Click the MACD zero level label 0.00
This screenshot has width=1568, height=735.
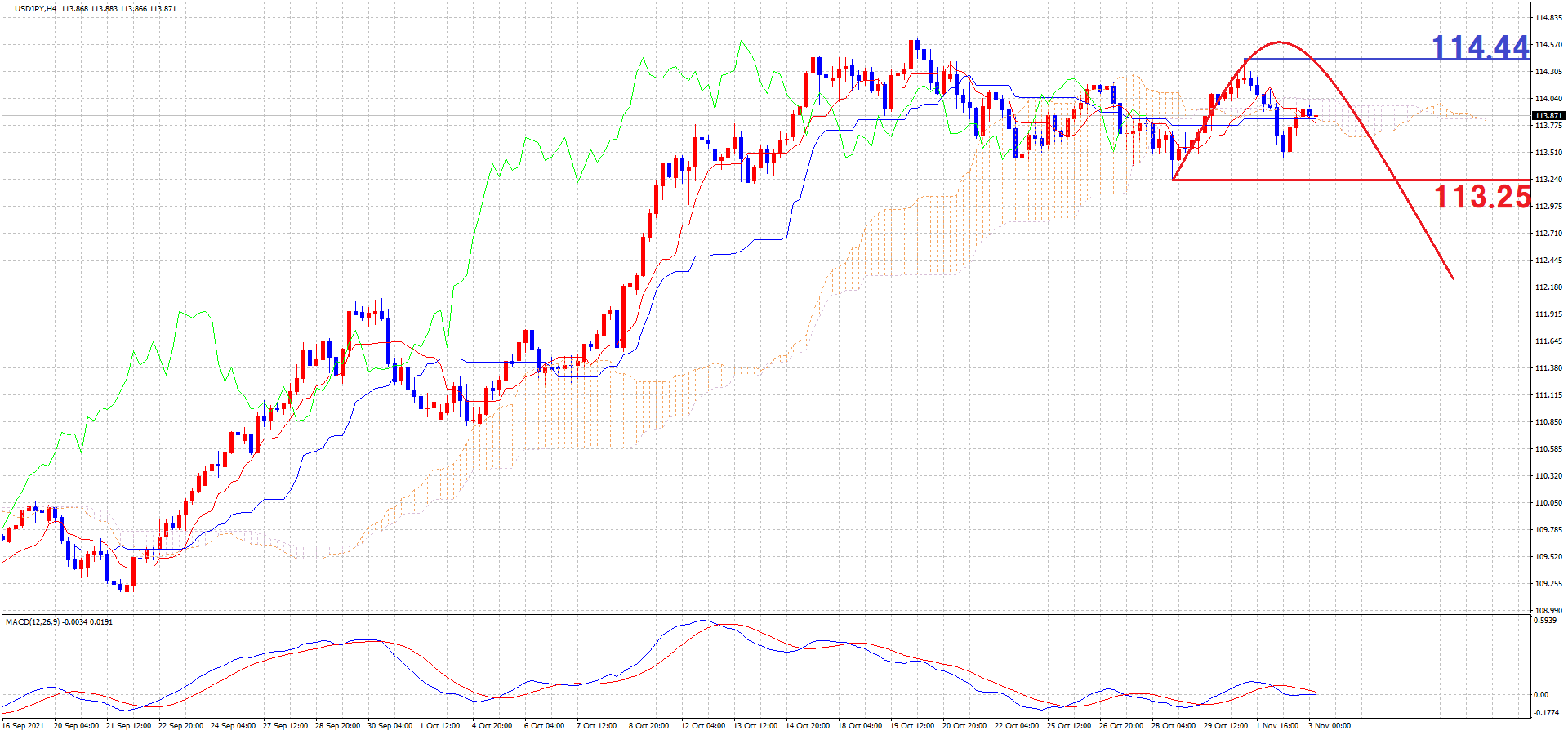[x=1540, y=695]
